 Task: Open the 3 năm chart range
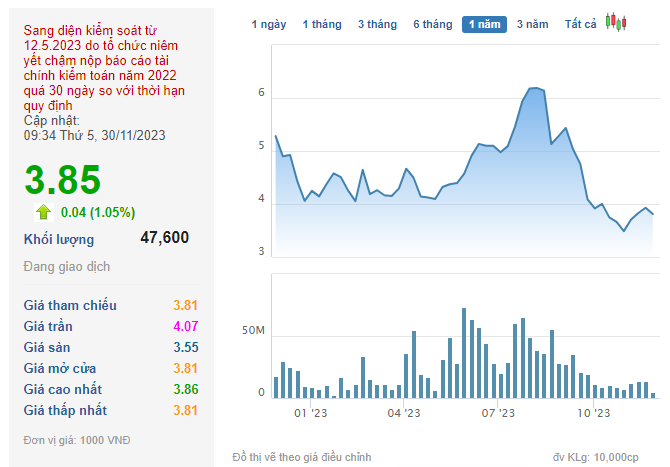pos(532,23)
